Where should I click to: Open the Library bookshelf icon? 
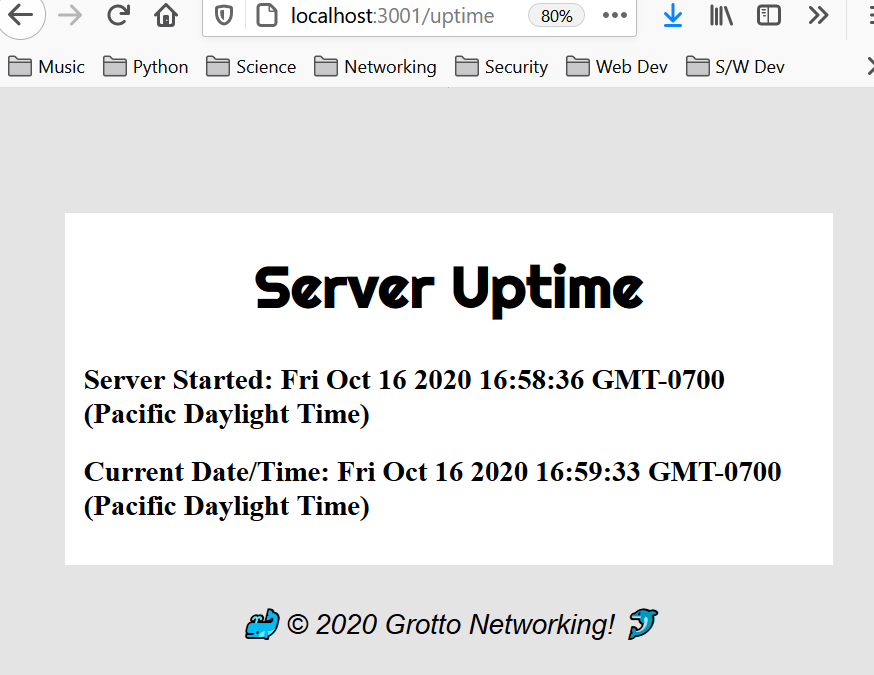pyautogui.click(x=721, y=16)
